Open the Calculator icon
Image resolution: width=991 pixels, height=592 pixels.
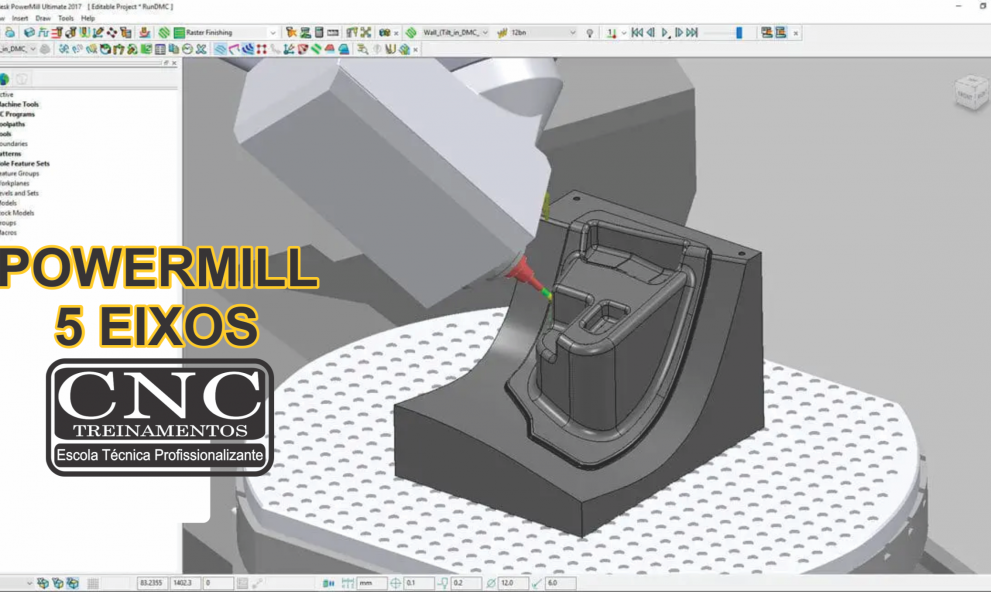point(319,32)
